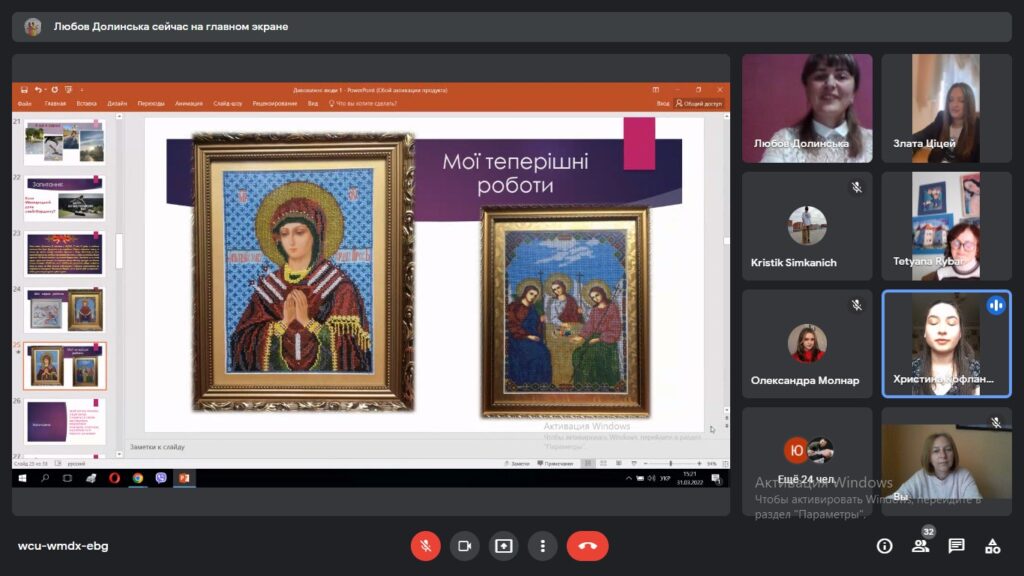The width and height of the screenshot is (1024, 576).
Task: Select Любов Долинська's video tile
Action: (807, 108)
